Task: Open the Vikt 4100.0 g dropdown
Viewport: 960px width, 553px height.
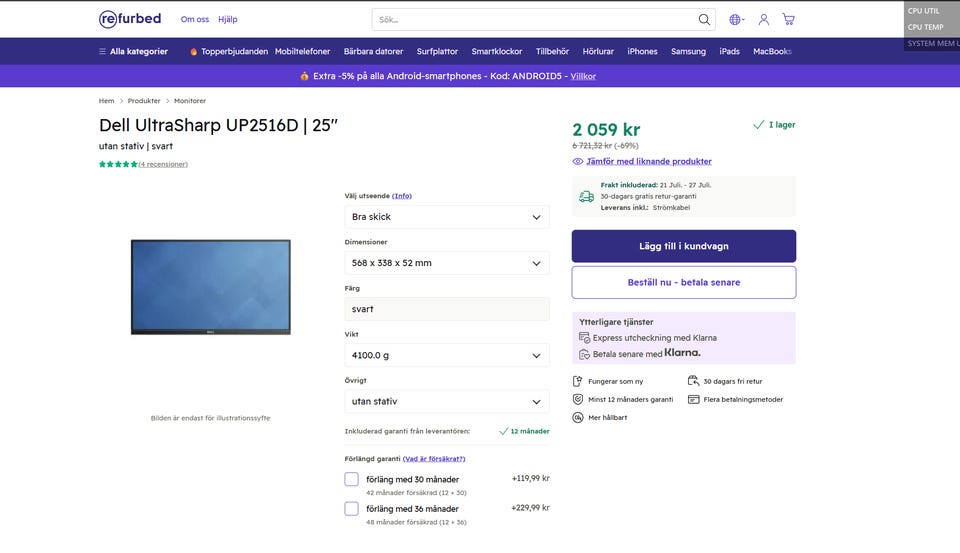Action: coord(447,355)
